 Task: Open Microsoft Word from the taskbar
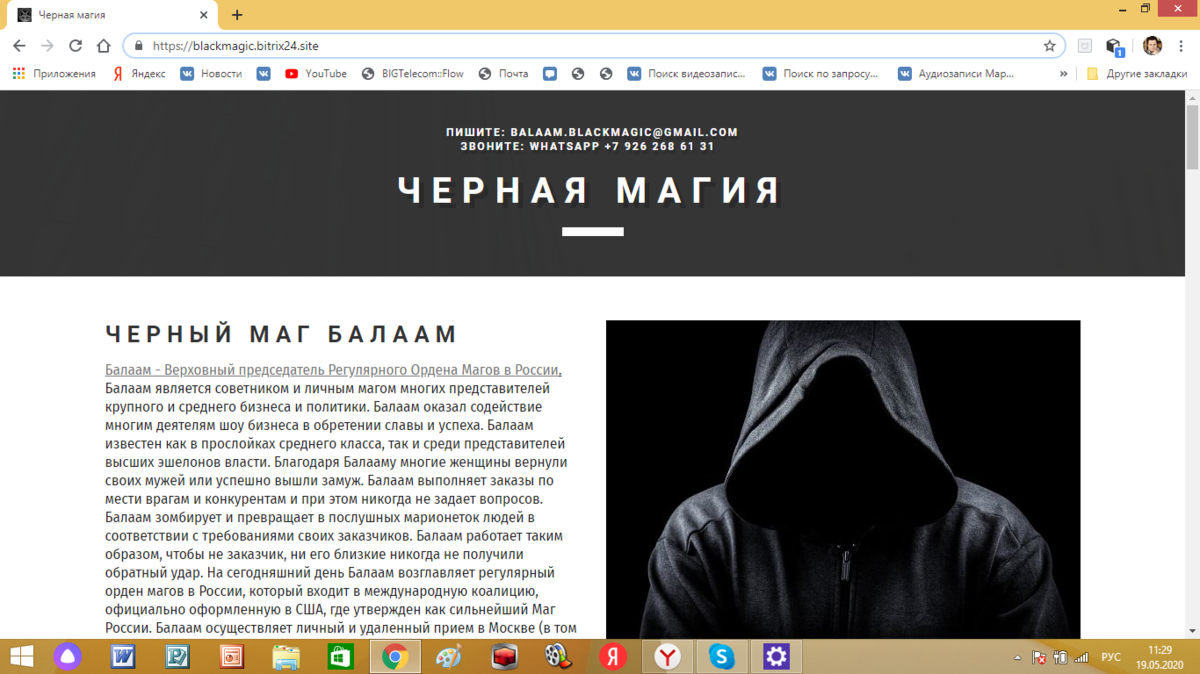pos(123,657)
